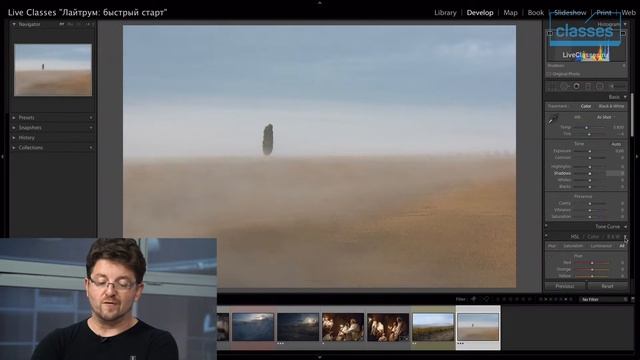640x360 pixels.
Task: Click the Red hue slider handle
Action: [x=592, y=263]
